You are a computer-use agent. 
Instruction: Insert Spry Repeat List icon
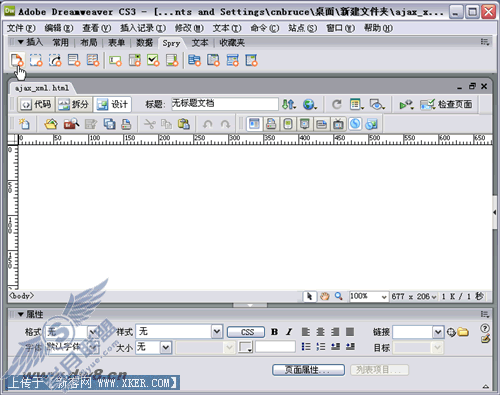74,60
